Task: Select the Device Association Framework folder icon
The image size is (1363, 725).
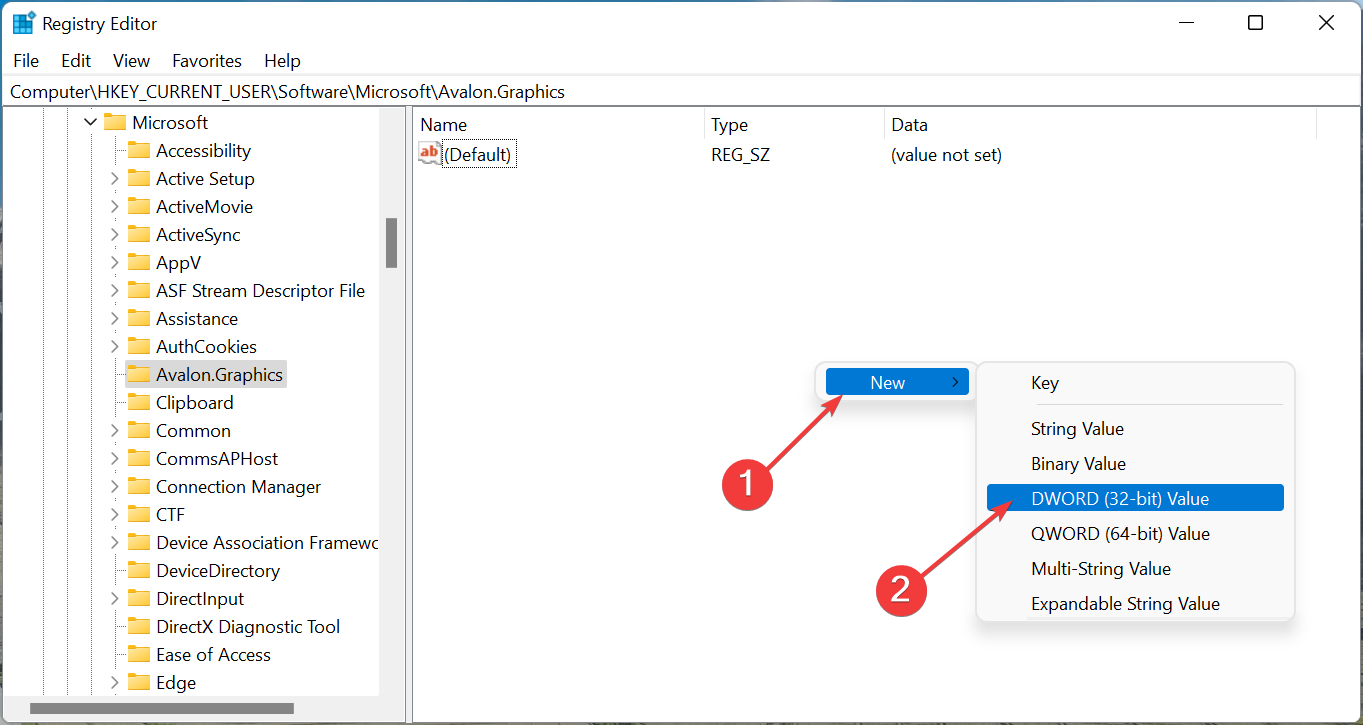Action: [x=139, y=543]
